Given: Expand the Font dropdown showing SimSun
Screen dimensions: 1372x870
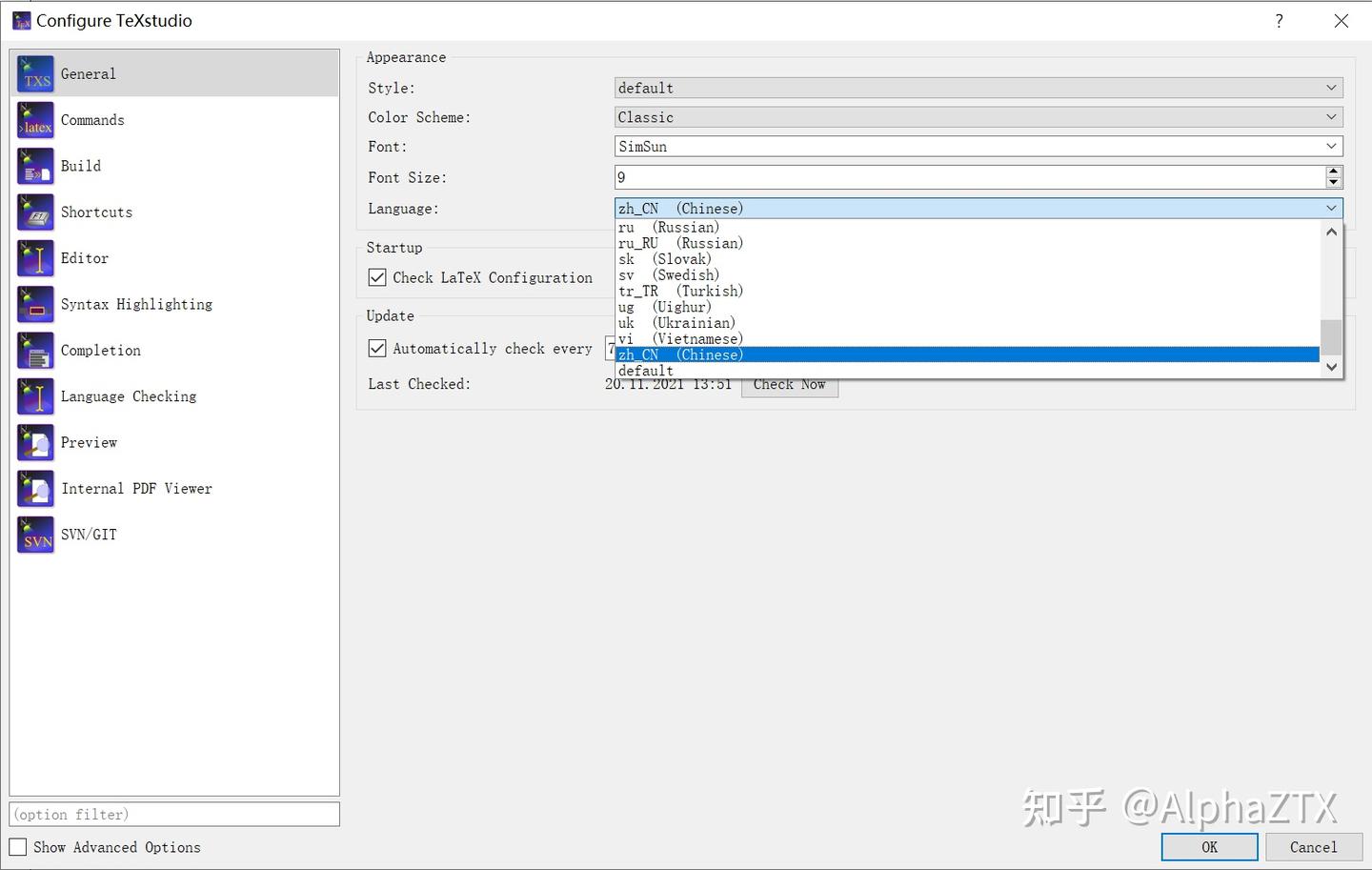Looking at the screenshot, I should click(x=979, y=146).
